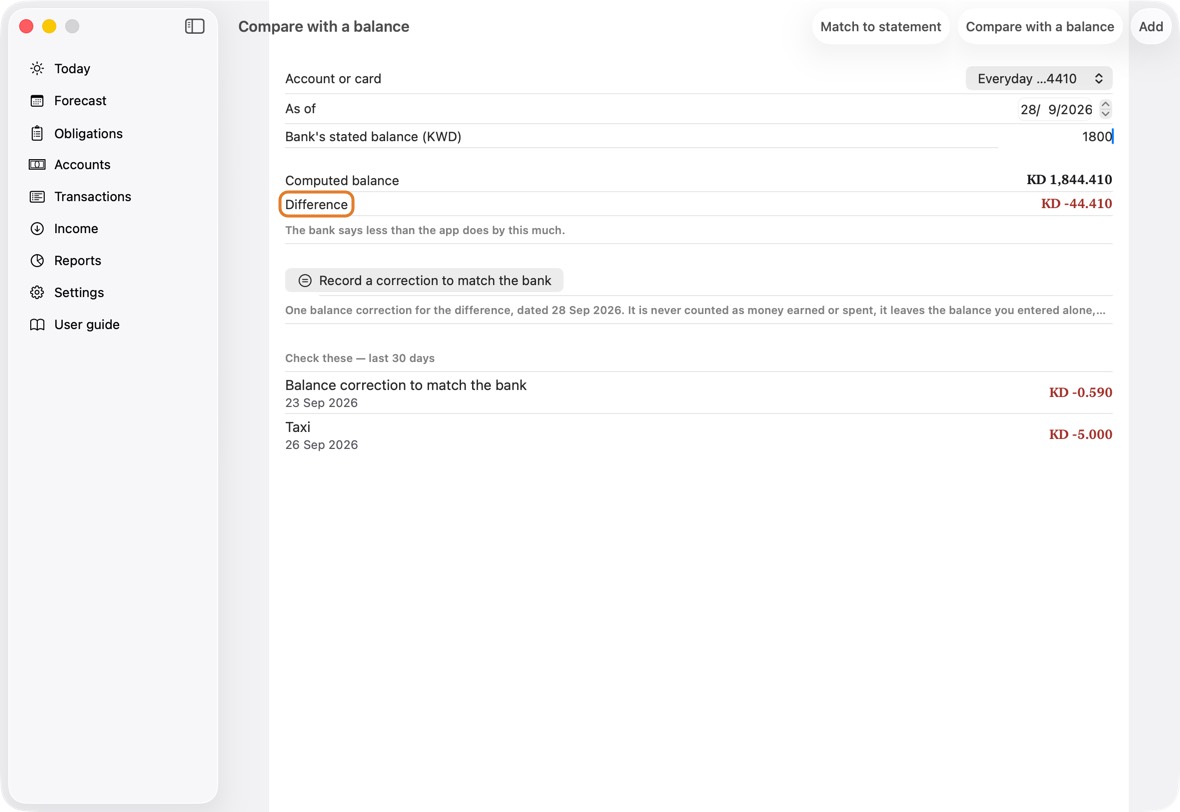This screenshot has width=1180, height=812.
Task: Click the down-arrow circle icon beside Income
Action: (x=37, y=229)
